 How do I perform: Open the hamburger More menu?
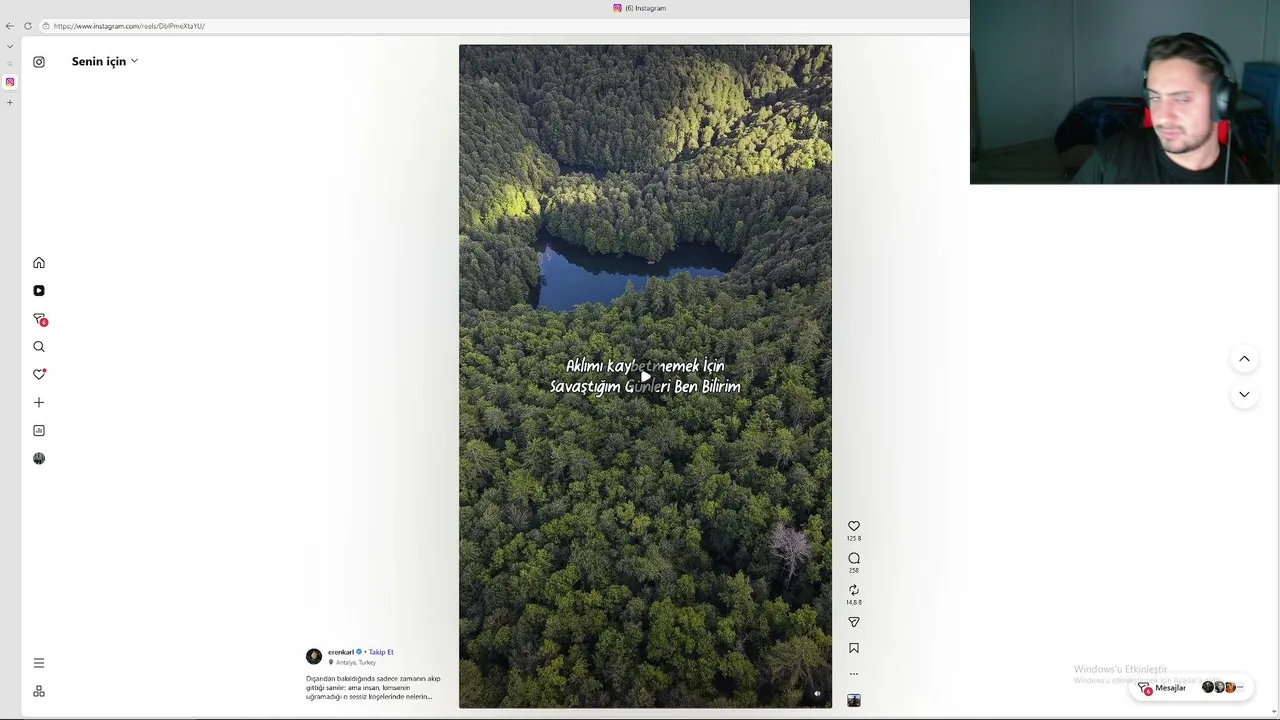click(x=39, y=663)
